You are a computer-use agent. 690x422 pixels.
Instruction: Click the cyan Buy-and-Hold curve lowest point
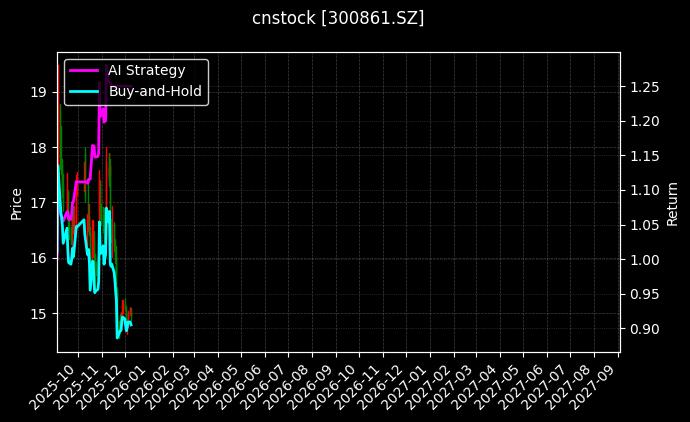[x=117, y=338]
